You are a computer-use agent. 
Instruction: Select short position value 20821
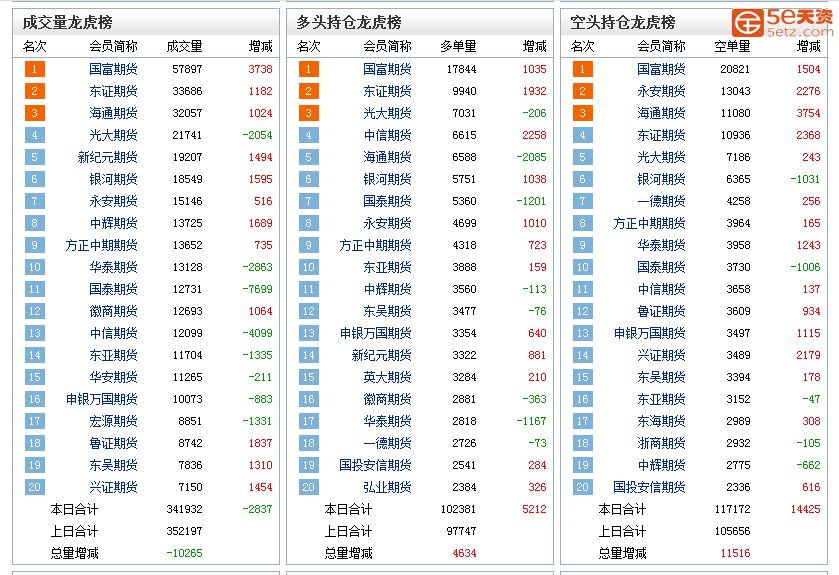click(735, 69)
